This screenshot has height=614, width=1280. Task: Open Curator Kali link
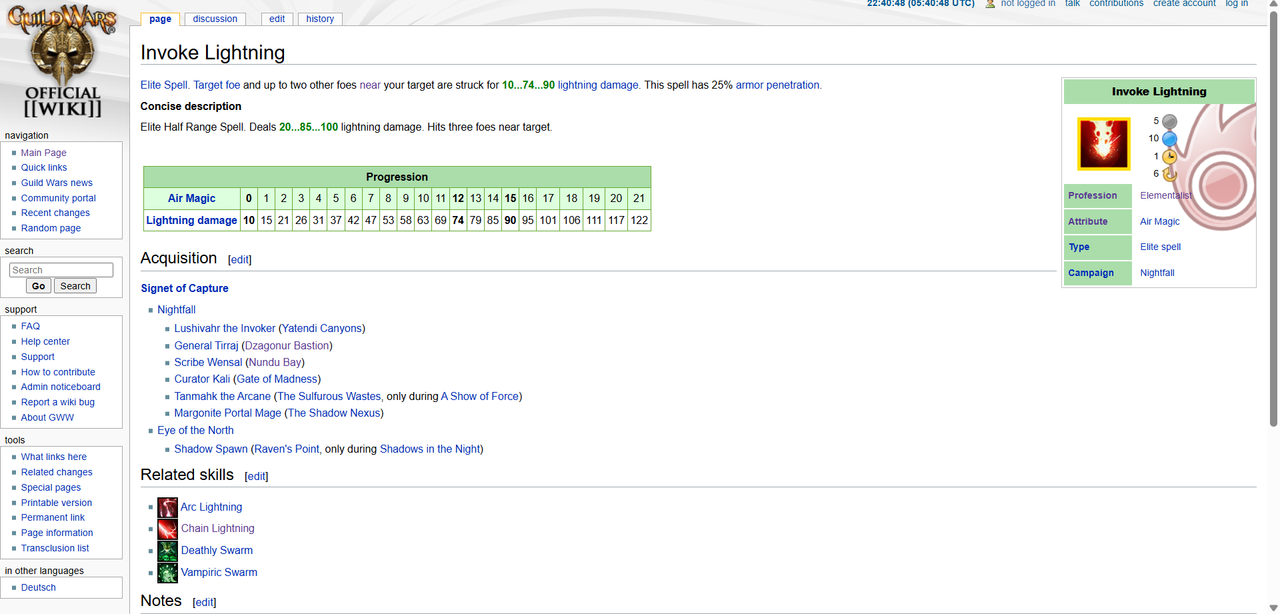click(x=202, y=379)
